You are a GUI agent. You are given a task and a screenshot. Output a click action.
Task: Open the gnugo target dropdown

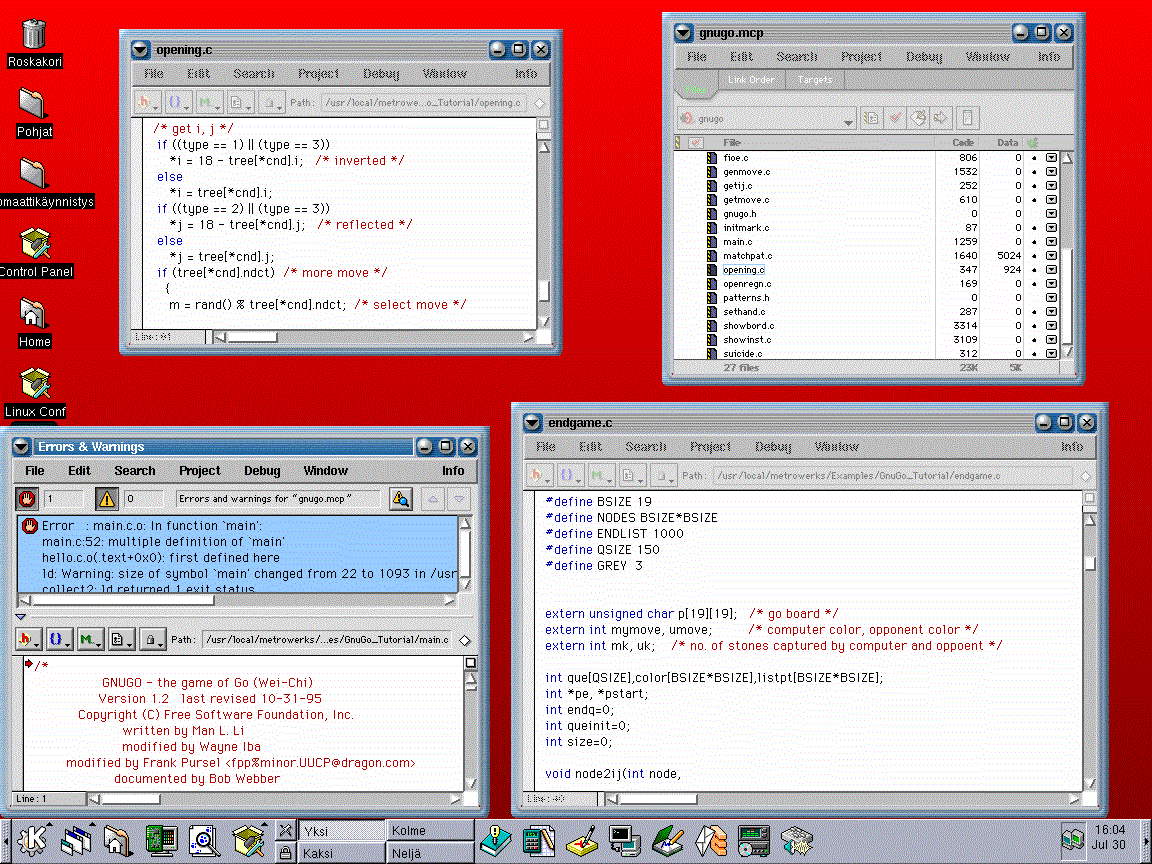(x=767, y=119)
